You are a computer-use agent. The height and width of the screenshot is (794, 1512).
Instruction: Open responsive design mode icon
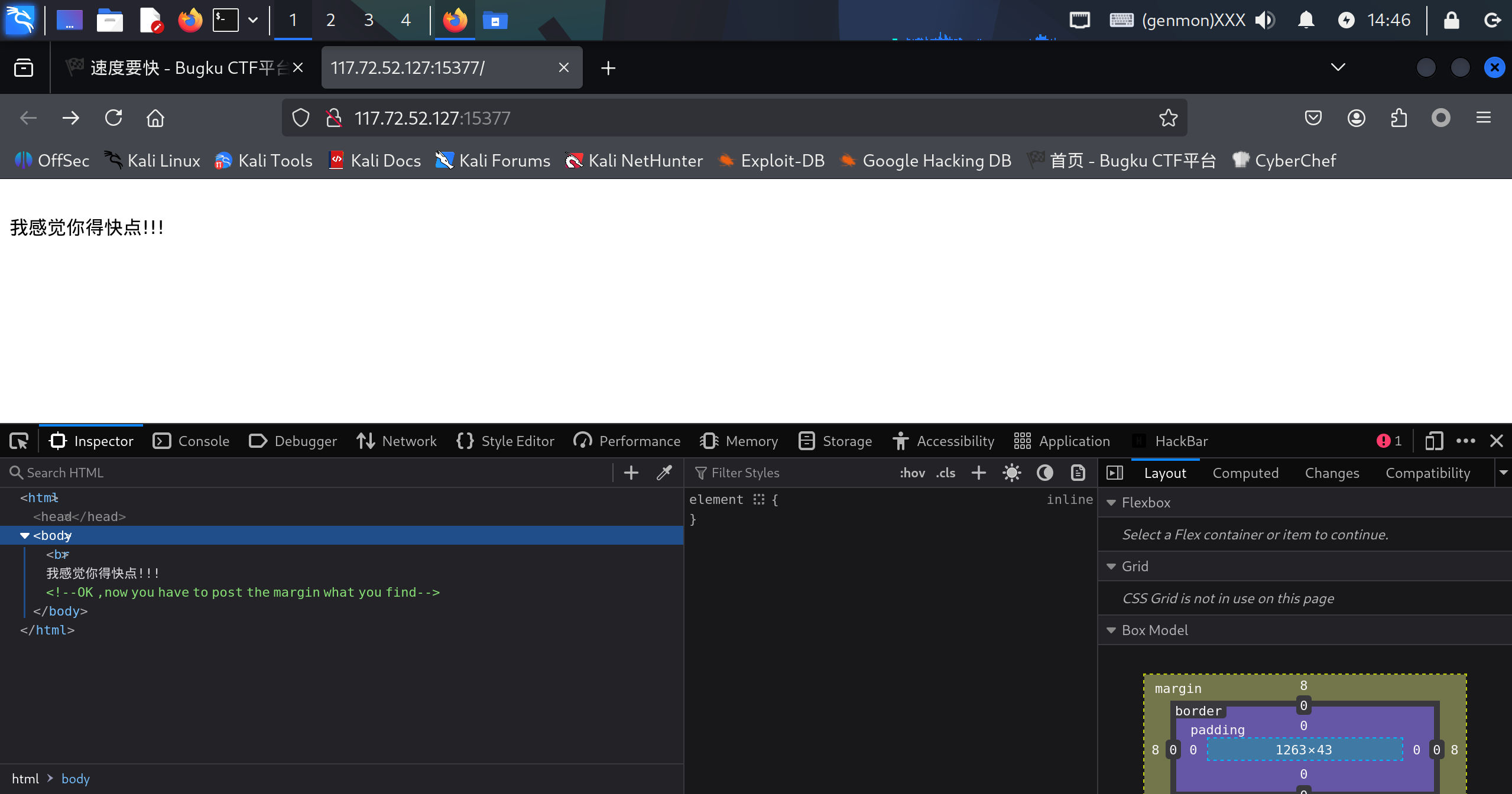point(1433,441)
